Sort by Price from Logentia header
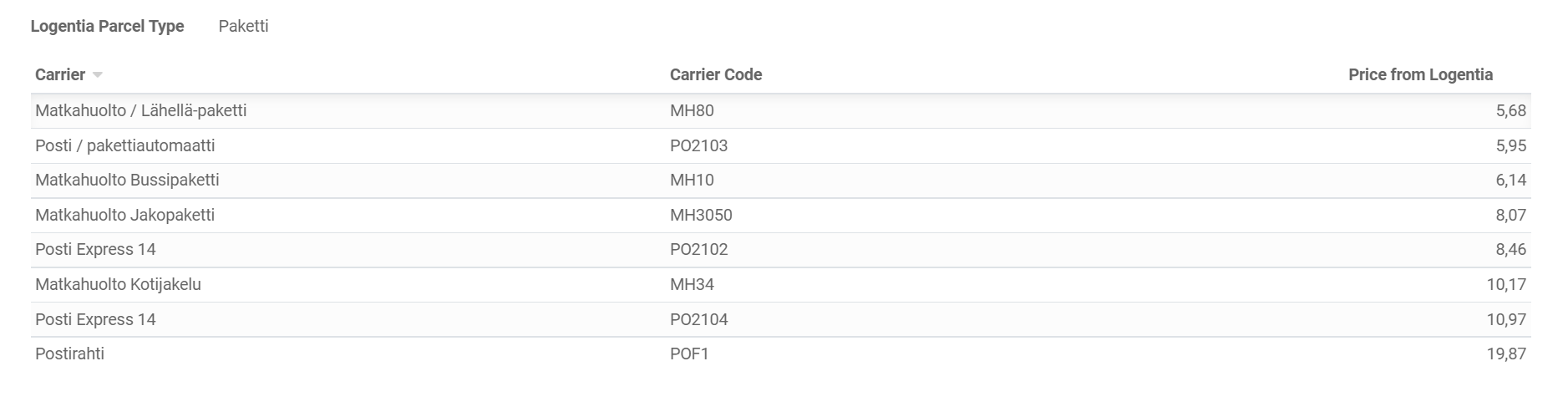 [x=1420, y=74]
